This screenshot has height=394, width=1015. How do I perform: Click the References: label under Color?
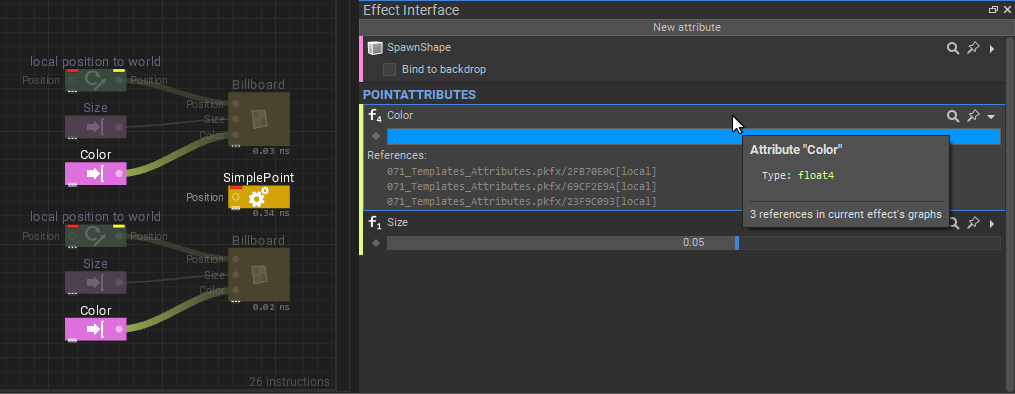tap(397, 156)
